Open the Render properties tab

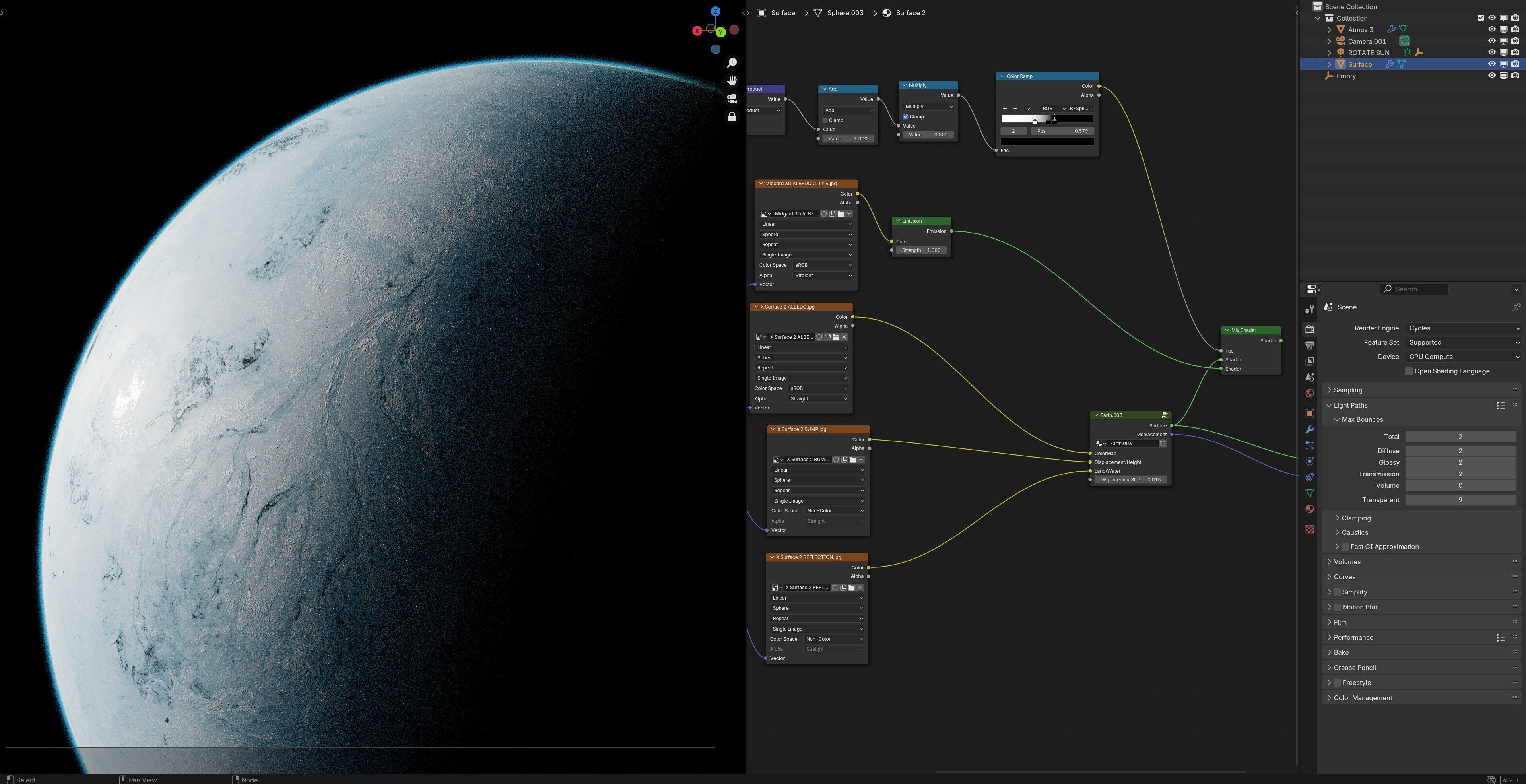1309,329
